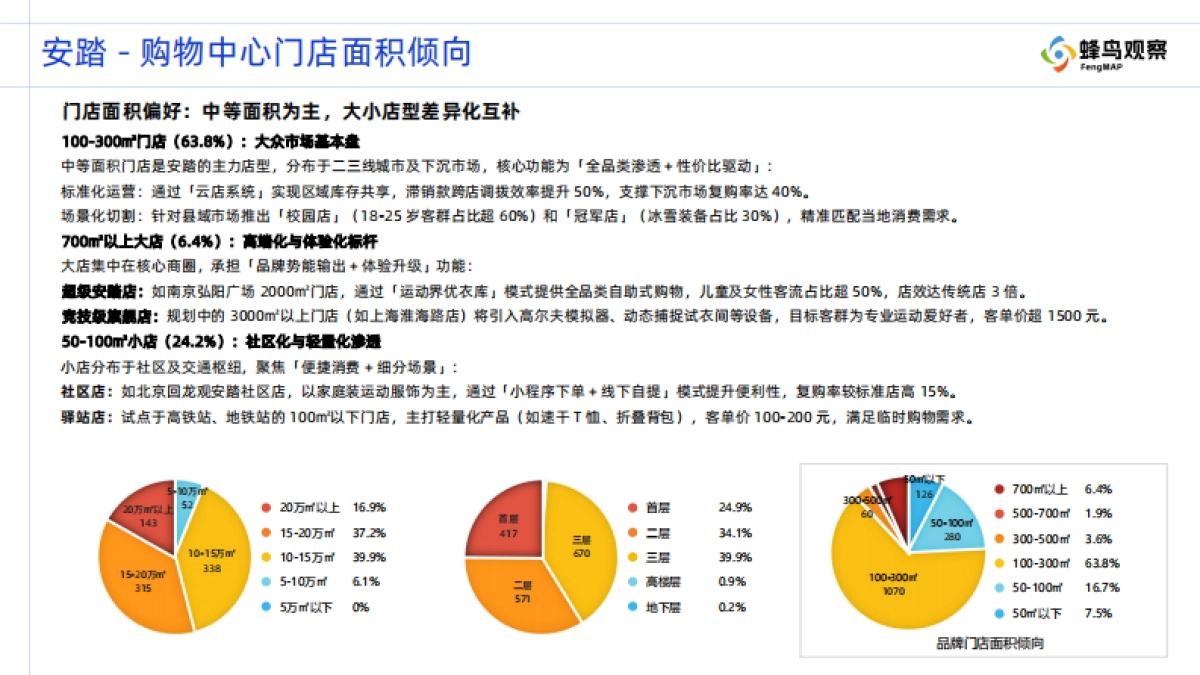Click the blue 地下层 legend dot
The height and width of the screenshot is (675, 1200).
click(635, 607)
